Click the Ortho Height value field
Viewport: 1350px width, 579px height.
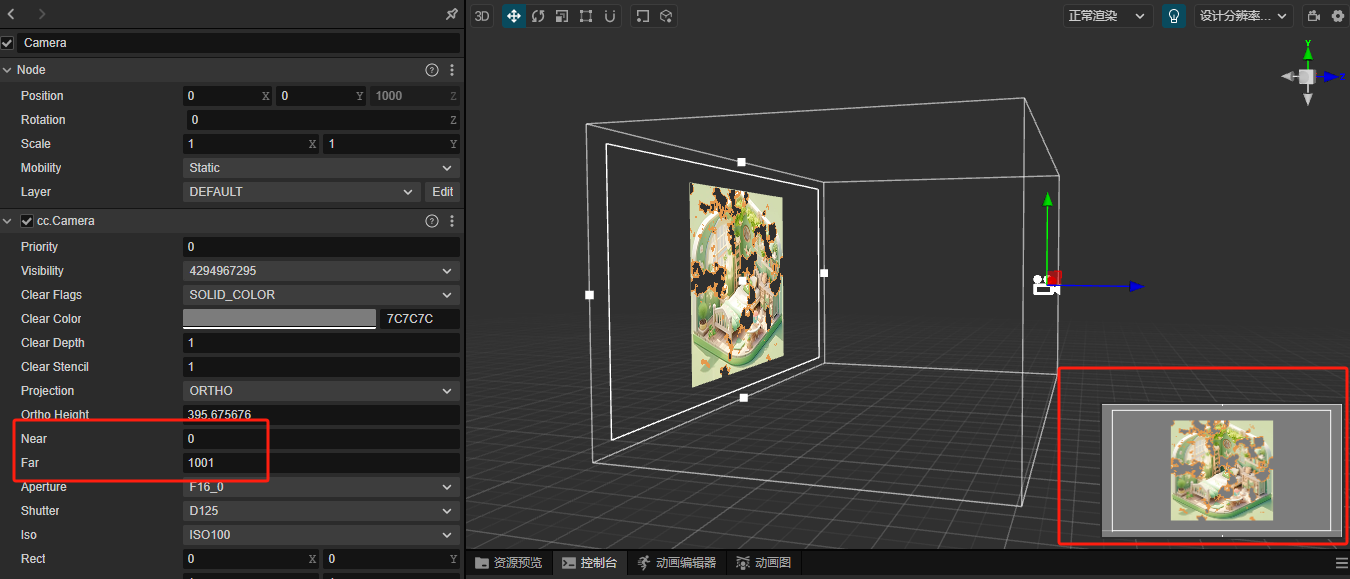point(321,415)
